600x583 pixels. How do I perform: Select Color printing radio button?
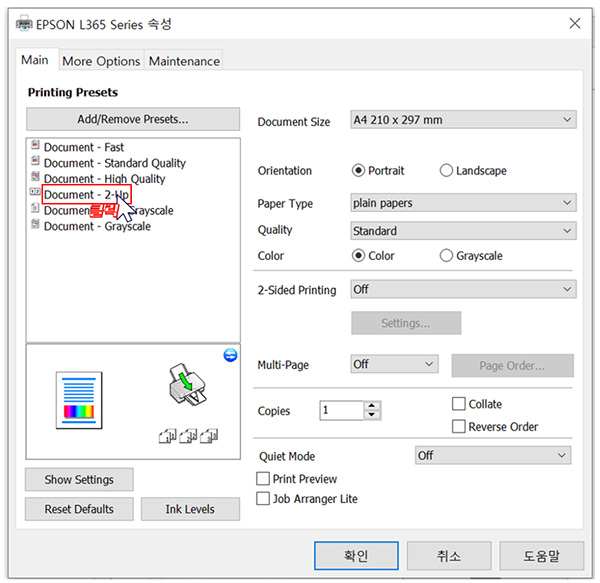coord(358,256)
